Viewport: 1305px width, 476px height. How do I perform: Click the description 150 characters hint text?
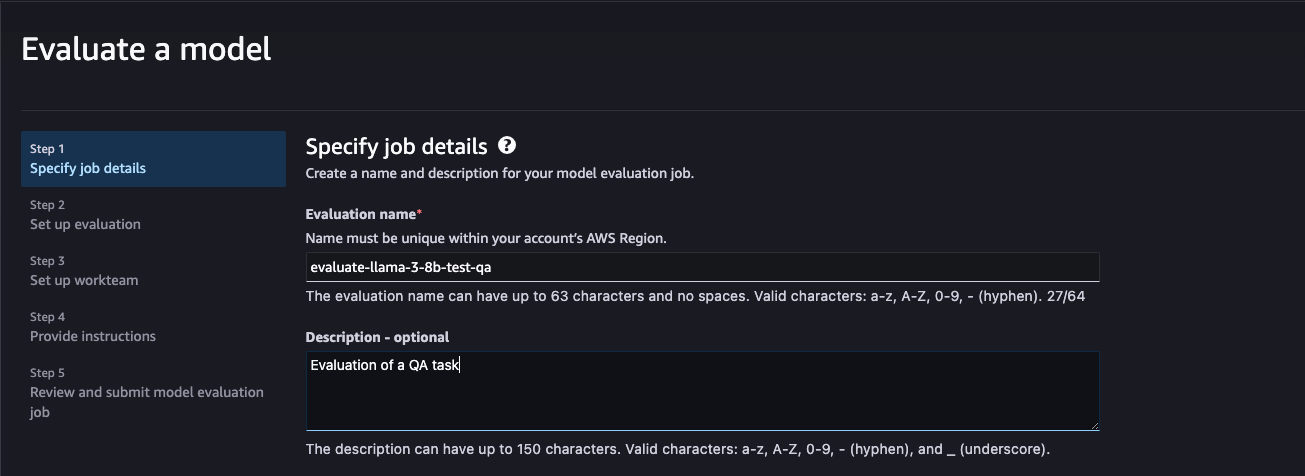(677, 449)
